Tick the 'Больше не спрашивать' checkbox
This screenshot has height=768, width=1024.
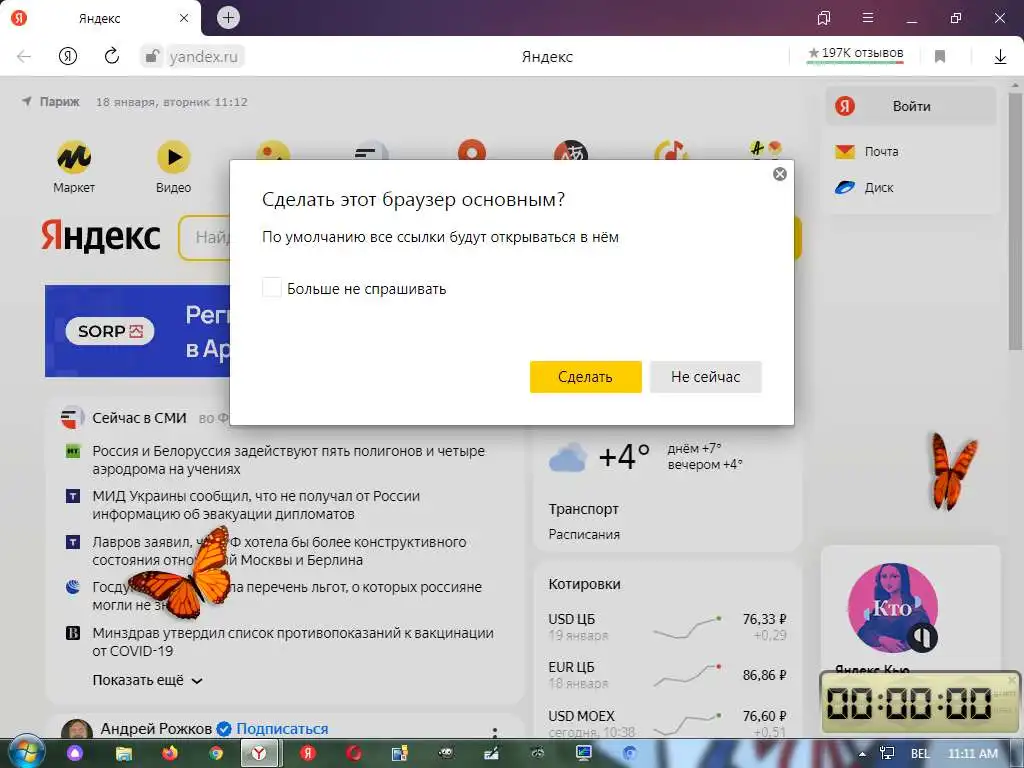[272, 287]
